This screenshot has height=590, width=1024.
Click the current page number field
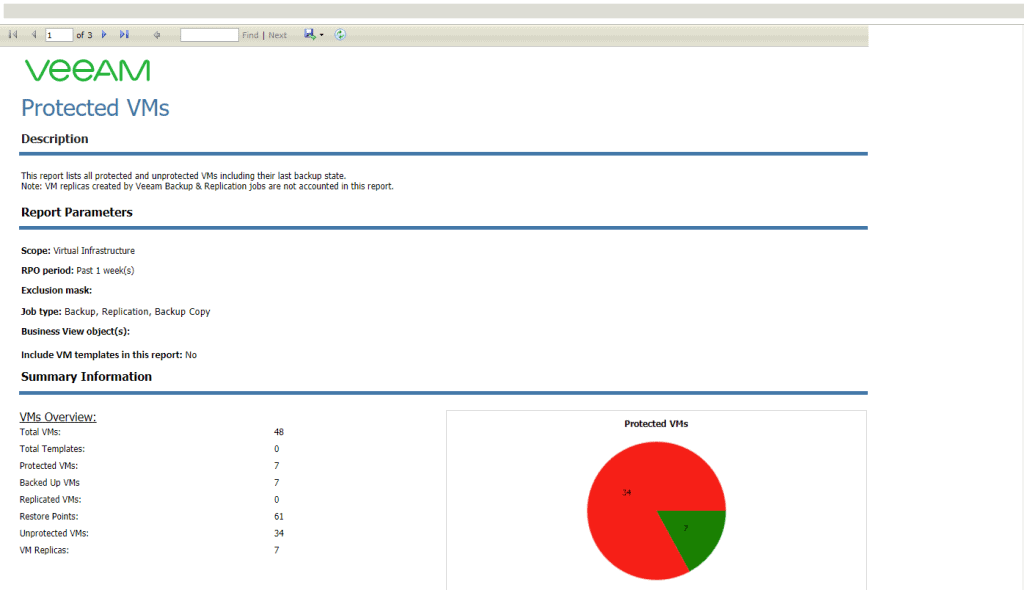point(59,35)
